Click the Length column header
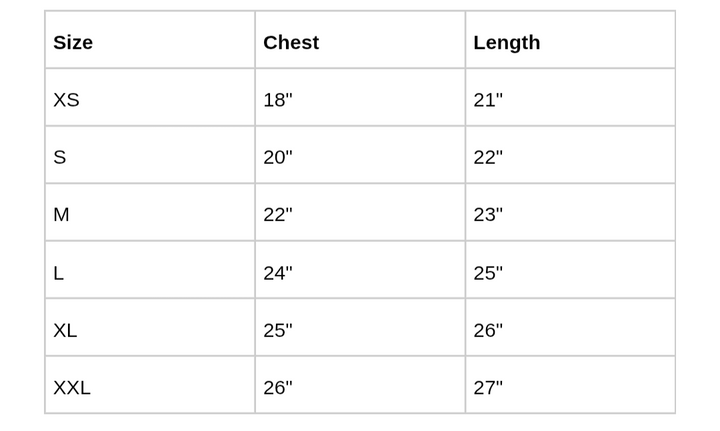Viewport: 720px width, 431px height. (x=506, y=42)
